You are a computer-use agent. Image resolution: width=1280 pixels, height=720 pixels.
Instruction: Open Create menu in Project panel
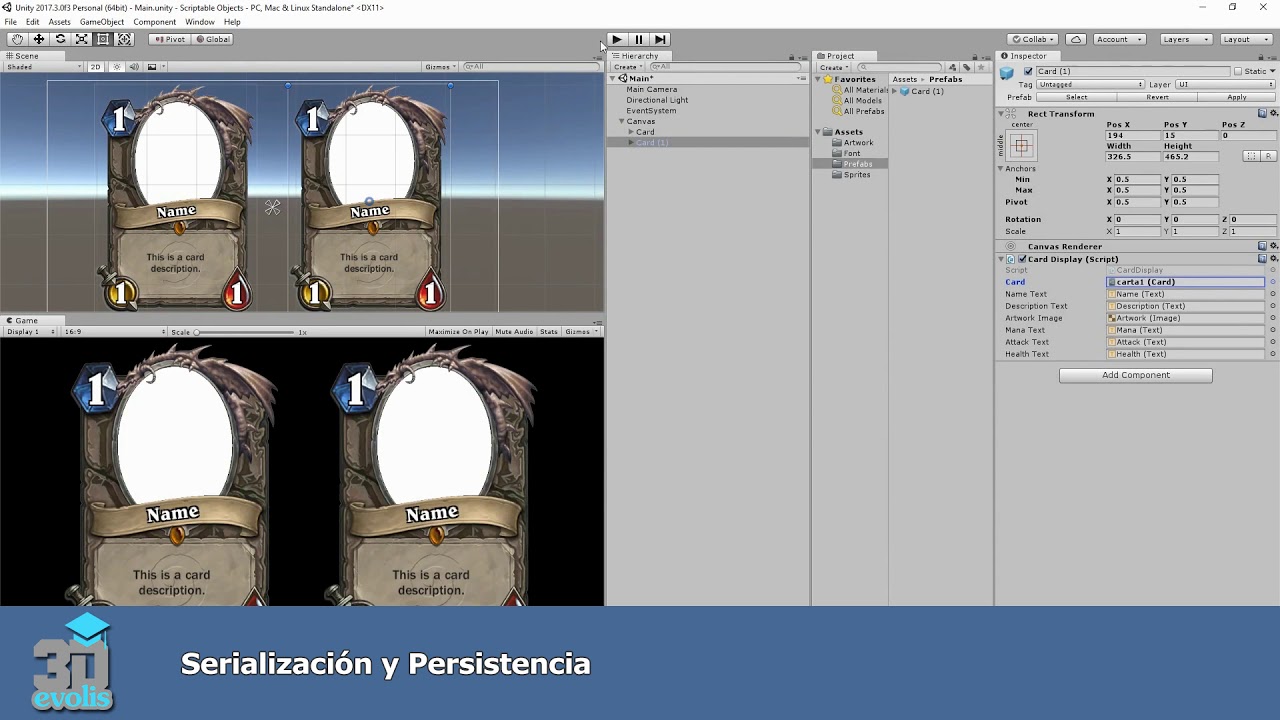[833, 67]
